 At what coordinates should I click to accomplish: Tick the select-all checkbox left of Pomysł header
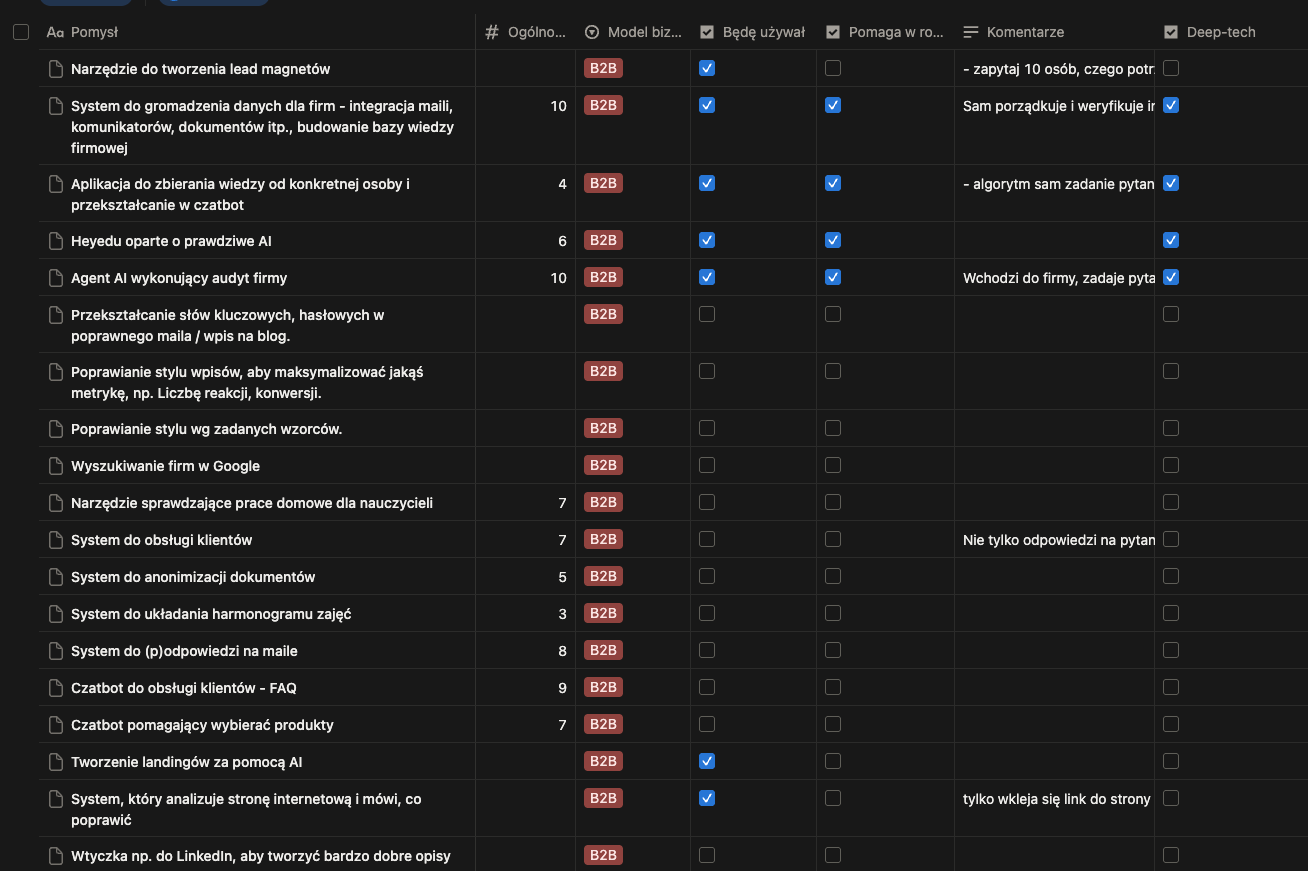(x=21, y=32)
